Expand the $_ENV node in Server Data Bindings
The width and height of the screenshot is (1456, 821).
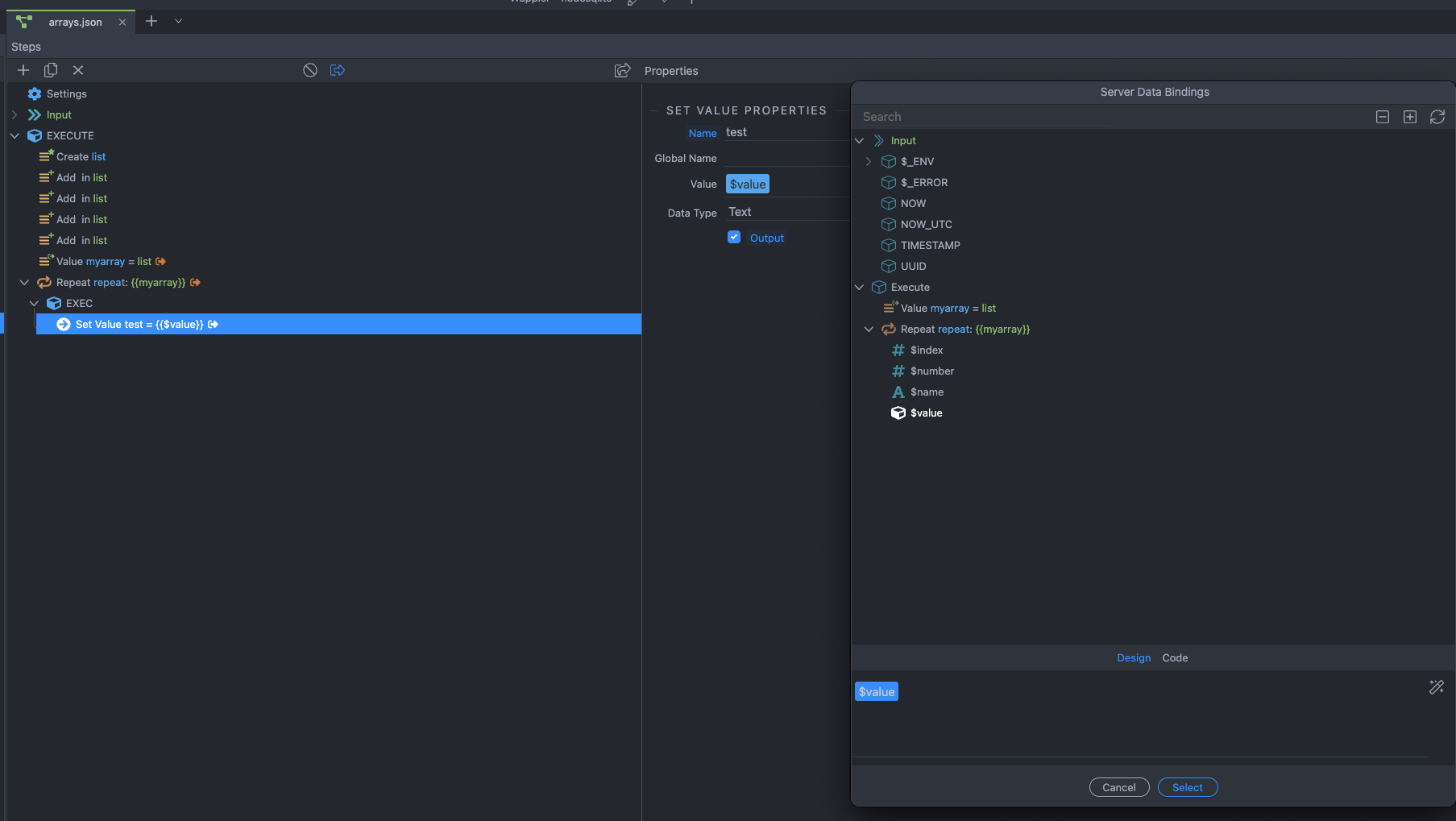point(869,161)
